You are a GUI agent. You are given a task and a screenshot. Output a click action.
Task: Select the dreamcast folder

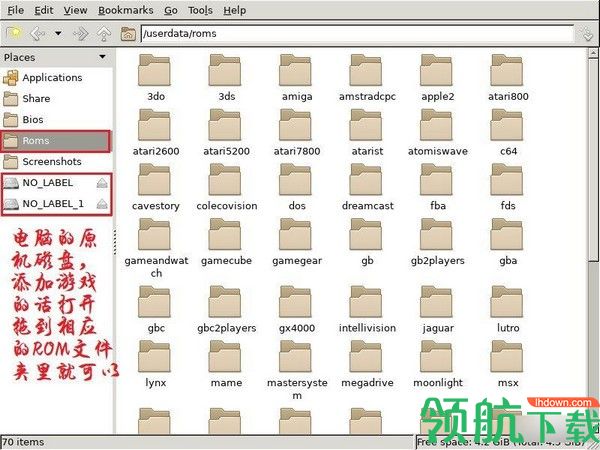(x=367, y=187)
